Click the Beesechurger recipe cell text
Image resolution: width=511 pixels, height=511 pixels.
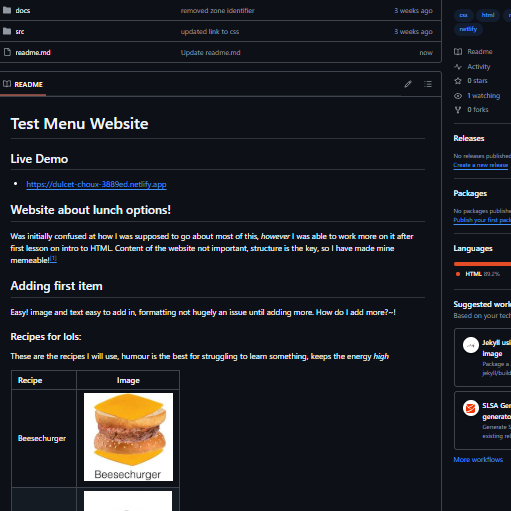pos(42,438)
